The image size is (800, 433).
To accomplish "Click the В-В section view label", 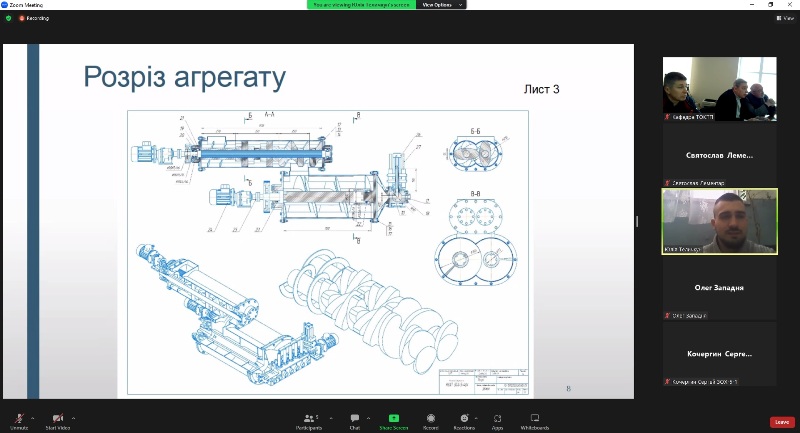I will pos(475,194).
